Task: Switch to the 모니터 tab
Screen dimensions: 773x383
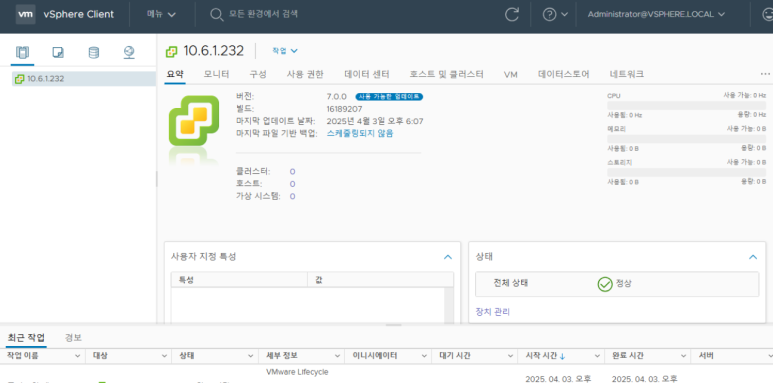Action: point(216,74)
